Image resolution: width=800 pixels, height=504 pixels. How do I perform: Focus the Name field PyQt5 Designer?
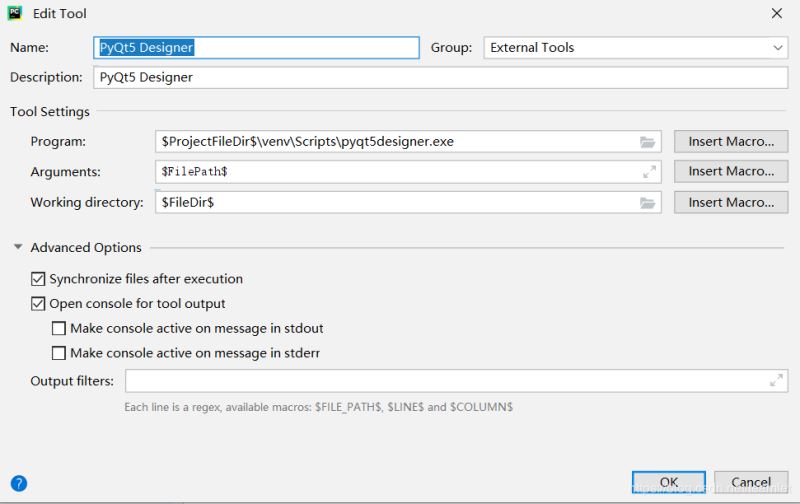(x=256, y=47)
